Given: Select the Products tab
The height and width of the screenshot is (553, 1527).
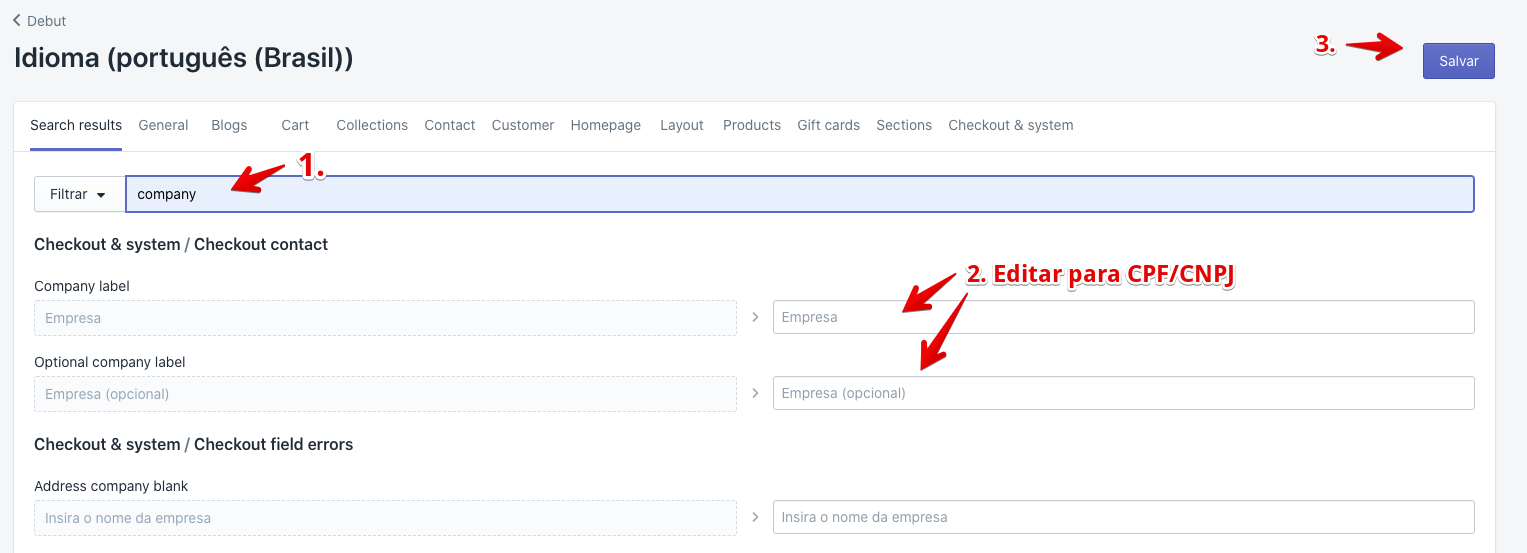Looking at the screenshot, I should pyautogui.click(x=752, y=125).
